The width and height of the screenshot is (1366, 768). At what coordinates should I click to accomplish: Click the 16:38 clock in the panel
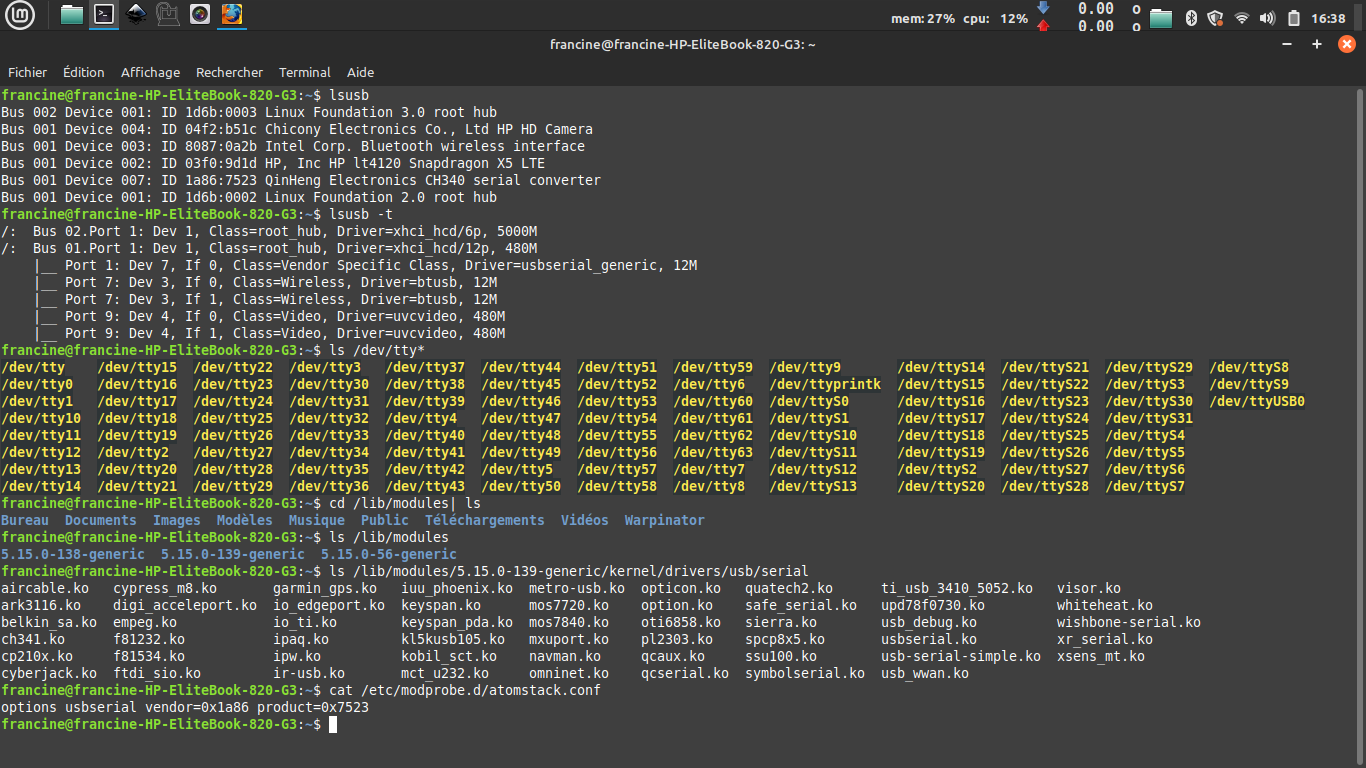pyautogui.click(x=1328, y=18)
